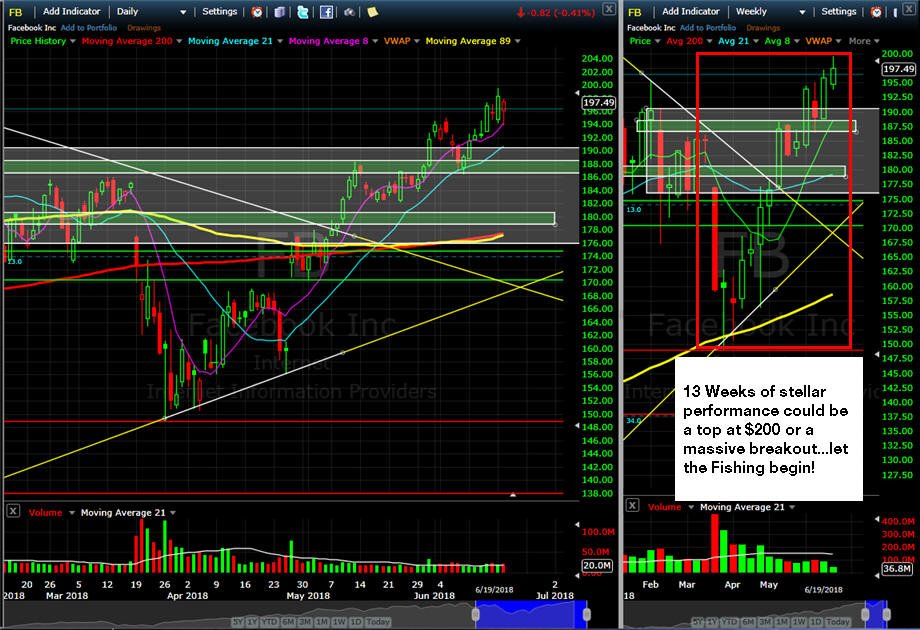Select the YTD range button on daily chart
The image size is (920, 630).
tap(269, 621)
